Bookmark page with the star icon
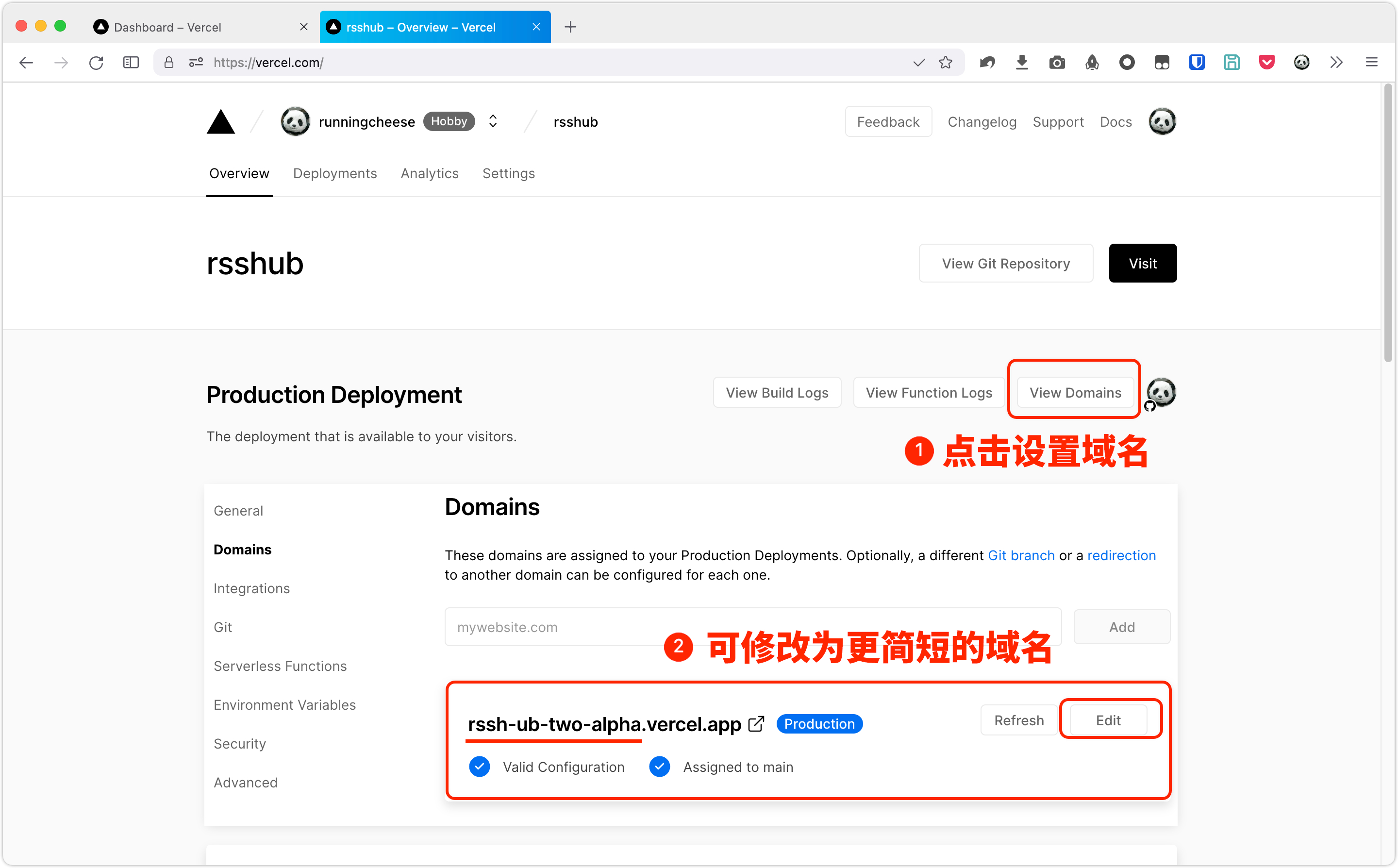The width and height of the screenshot is (1398, 868). pos(945,62)
